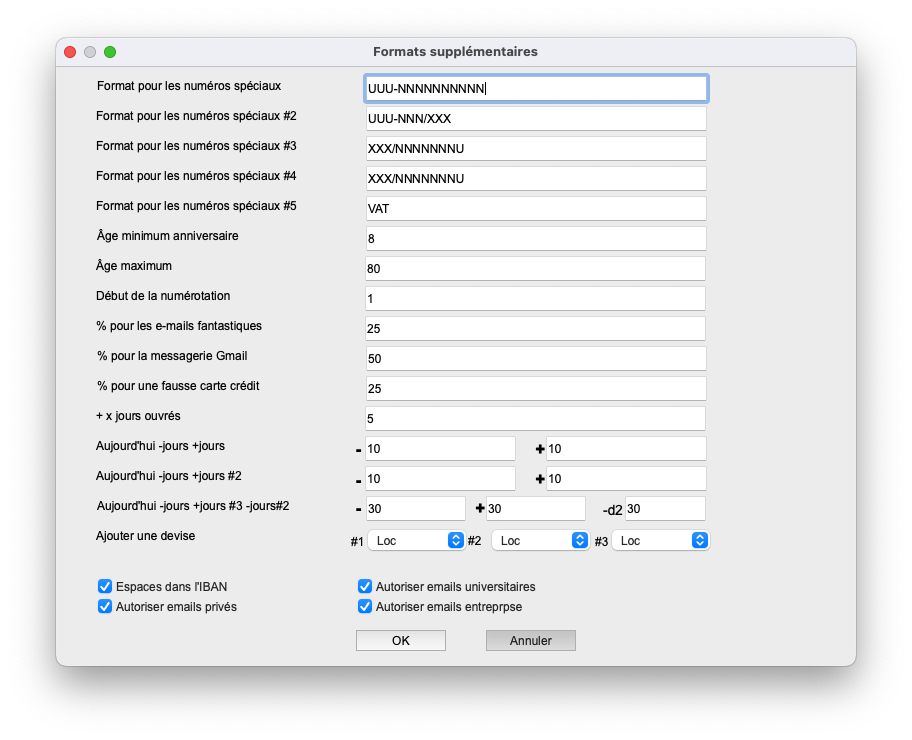
Task: Click the '% pour la messagerie Gmail' field
Action: [536, 358]
